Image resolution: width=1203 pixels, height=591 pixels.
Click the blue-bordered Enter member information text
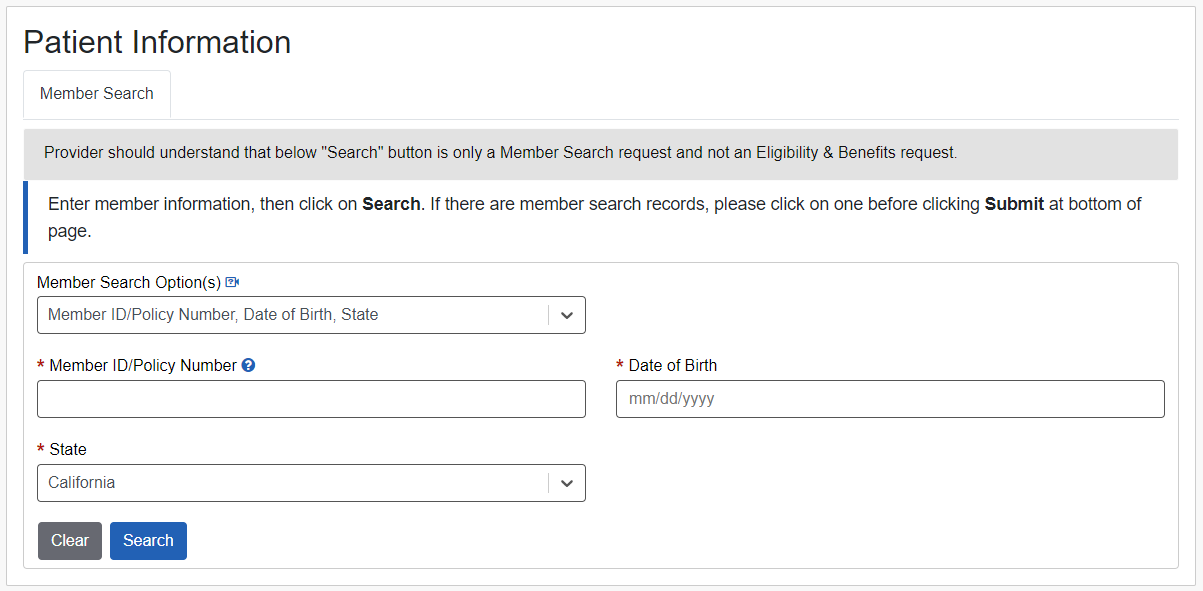click(x=200, y=204)
